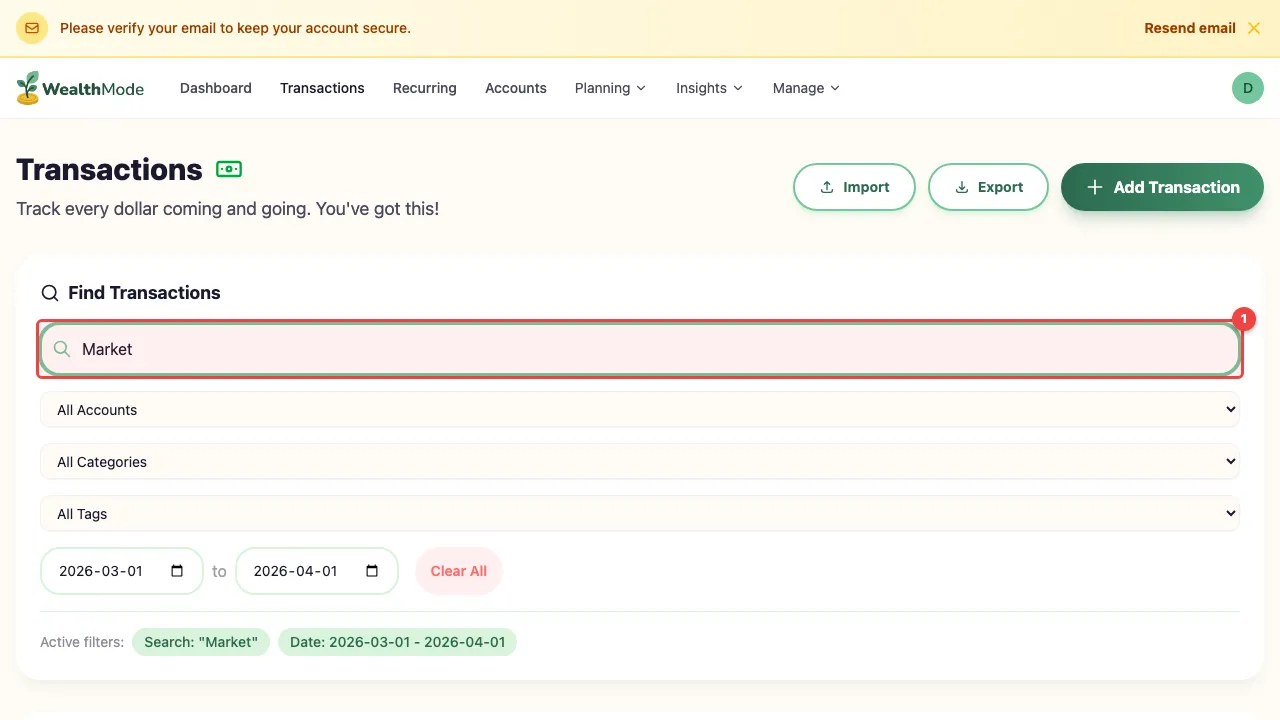
Task: Switch to the Recurring tab
Action: 424,88
